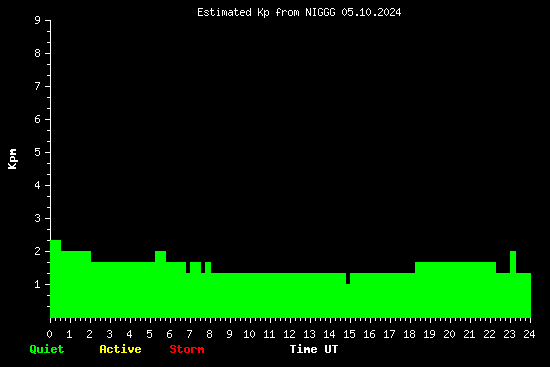The width and height of the screenshot is (550, 367).
Task: Click the tallest green bar at chart start
Action: (55, 279)
